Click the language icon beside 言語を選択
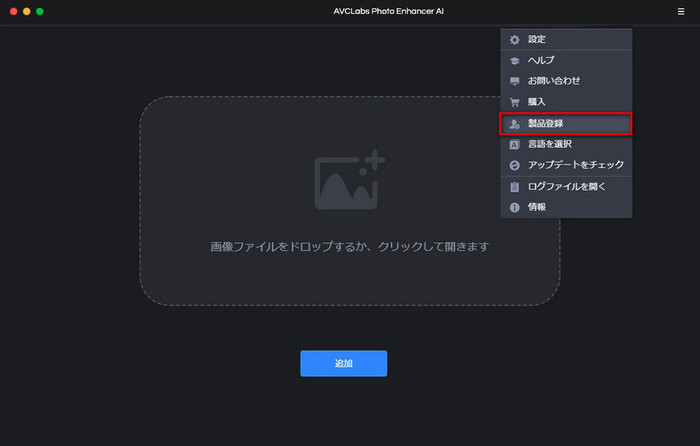 pyautogui.click(x=514, y=144)
